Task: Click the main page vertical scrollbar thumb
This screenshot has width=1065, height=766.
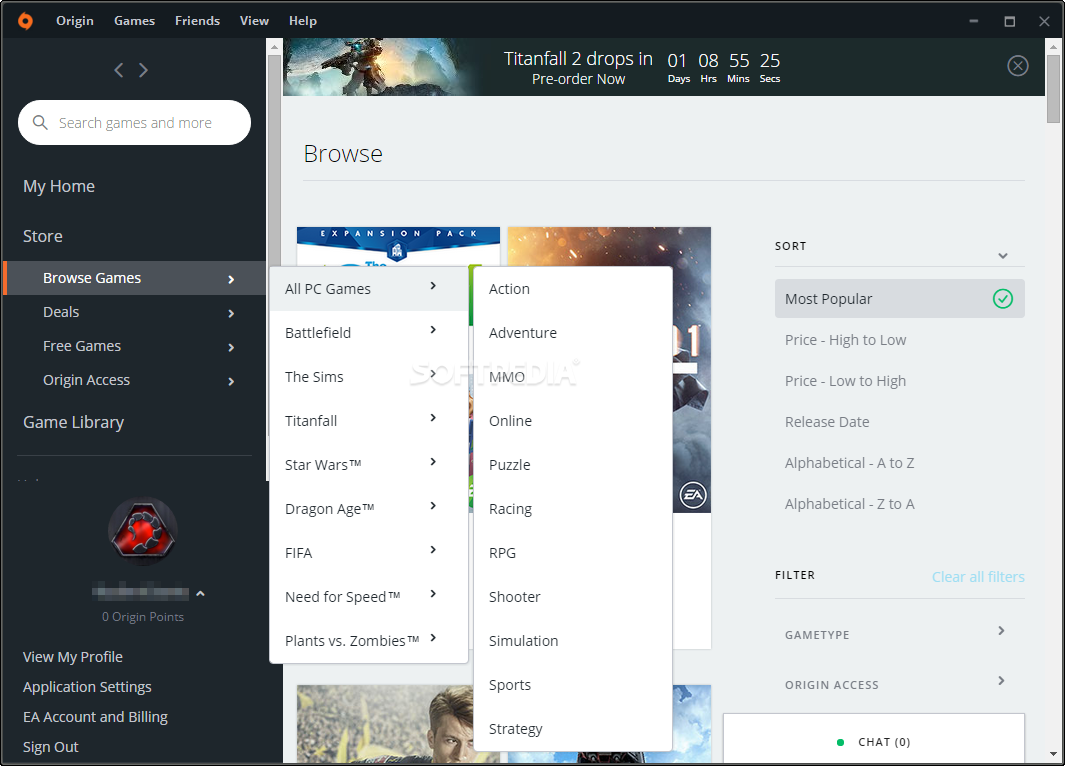Action: coord(1053,88)
